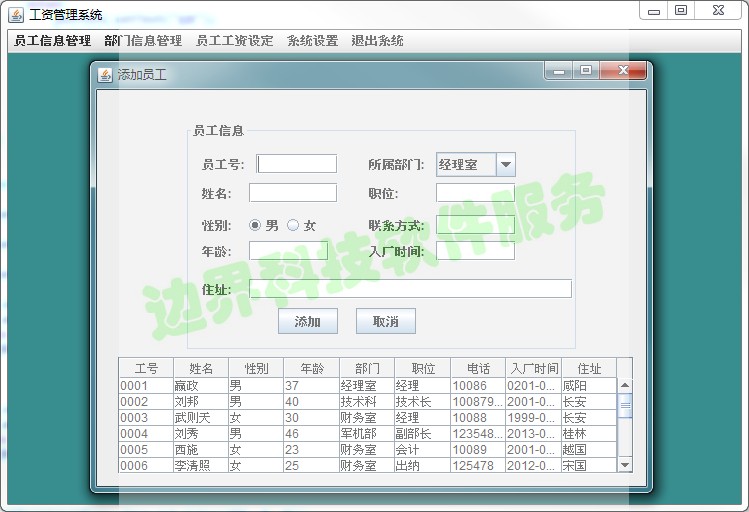This screenshot has width=749, height=512.
Task: Click the 住址 column header
Action: tap(589, 368)
